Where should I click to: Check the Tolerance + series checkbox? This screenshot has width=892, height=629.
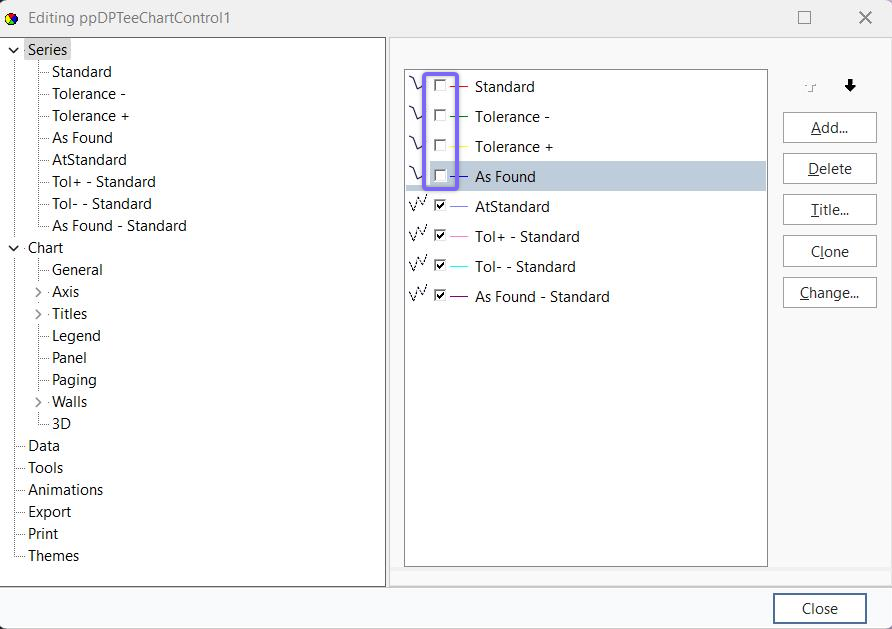(440, 146)
